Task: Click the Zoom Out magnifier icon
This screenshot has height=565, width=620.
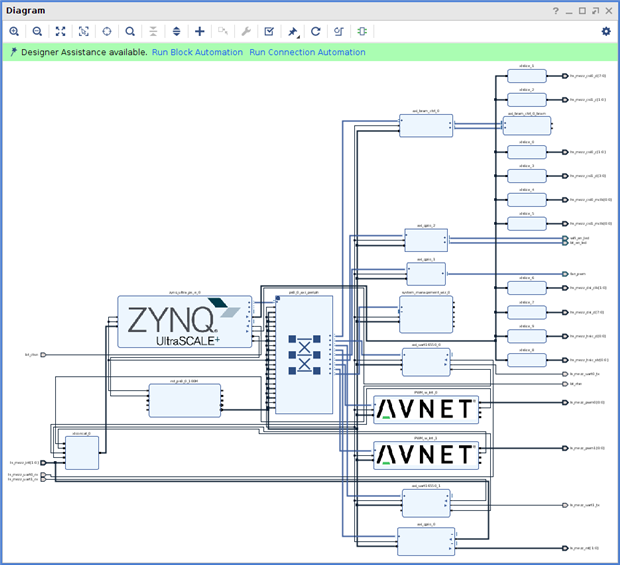Action: pos(37,31)
